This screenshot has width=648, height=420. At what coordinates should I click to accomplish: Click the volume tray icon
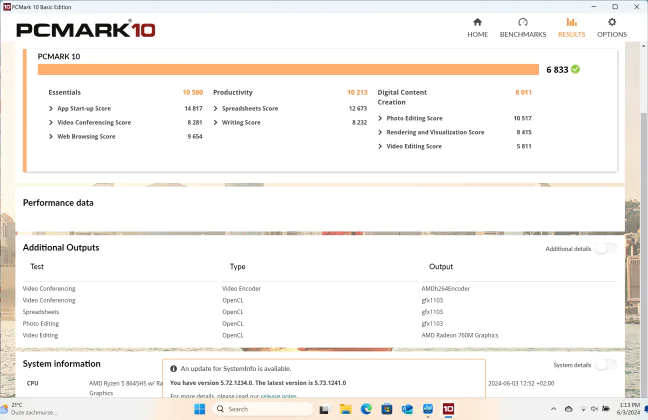coord(594,409)
